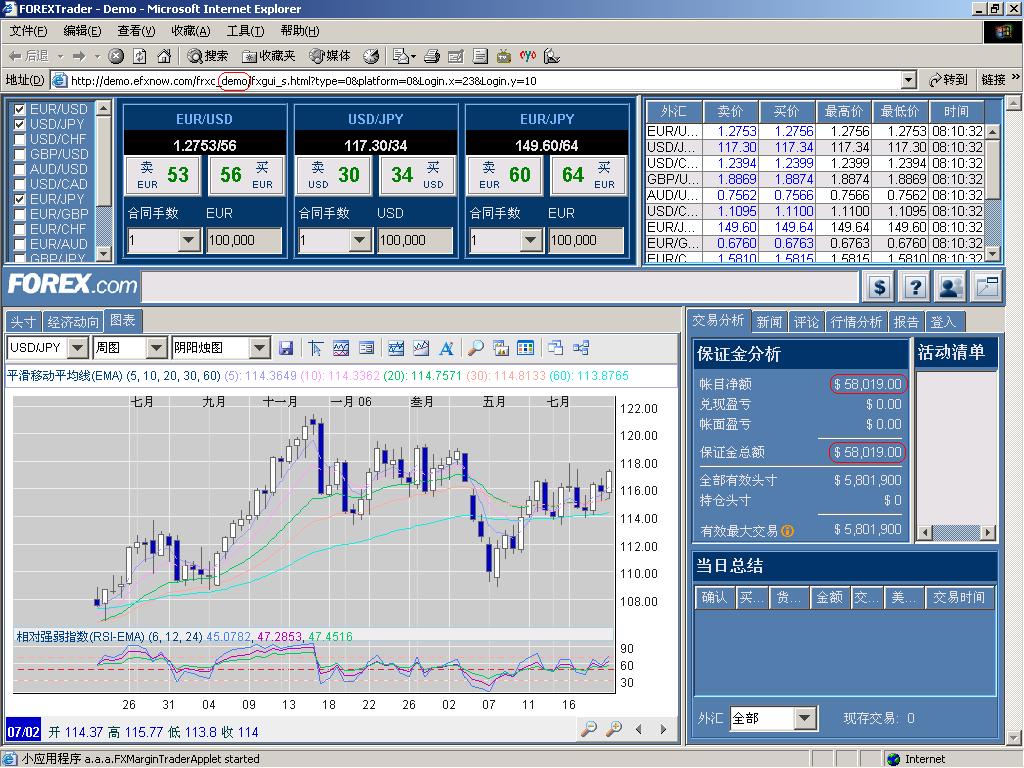Open the 外汇 全部 filter dropdown
The width and height of the screenshot is (1024, 768).
click(x=805, y=718)
